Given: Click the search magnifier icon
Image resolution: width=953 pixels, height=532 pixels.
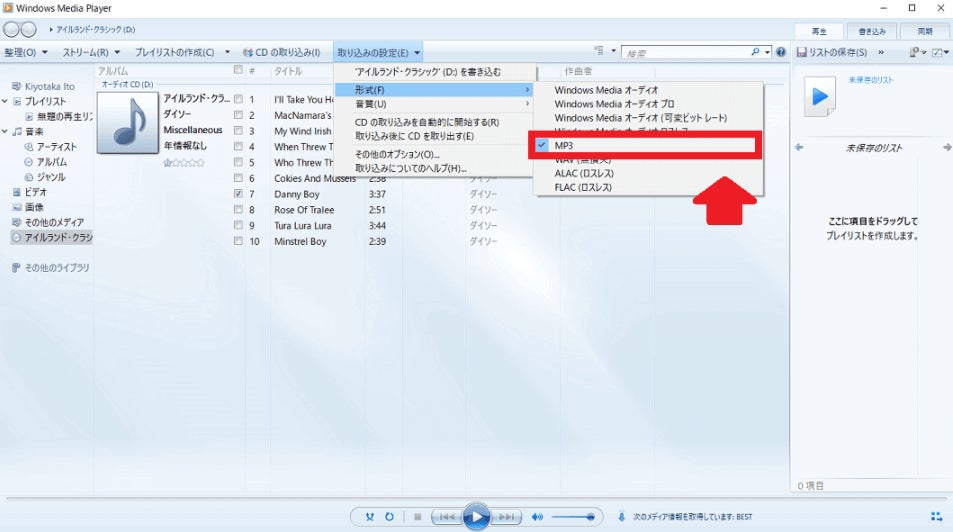Looking at the screenshot, I should (x=755, y=52).
